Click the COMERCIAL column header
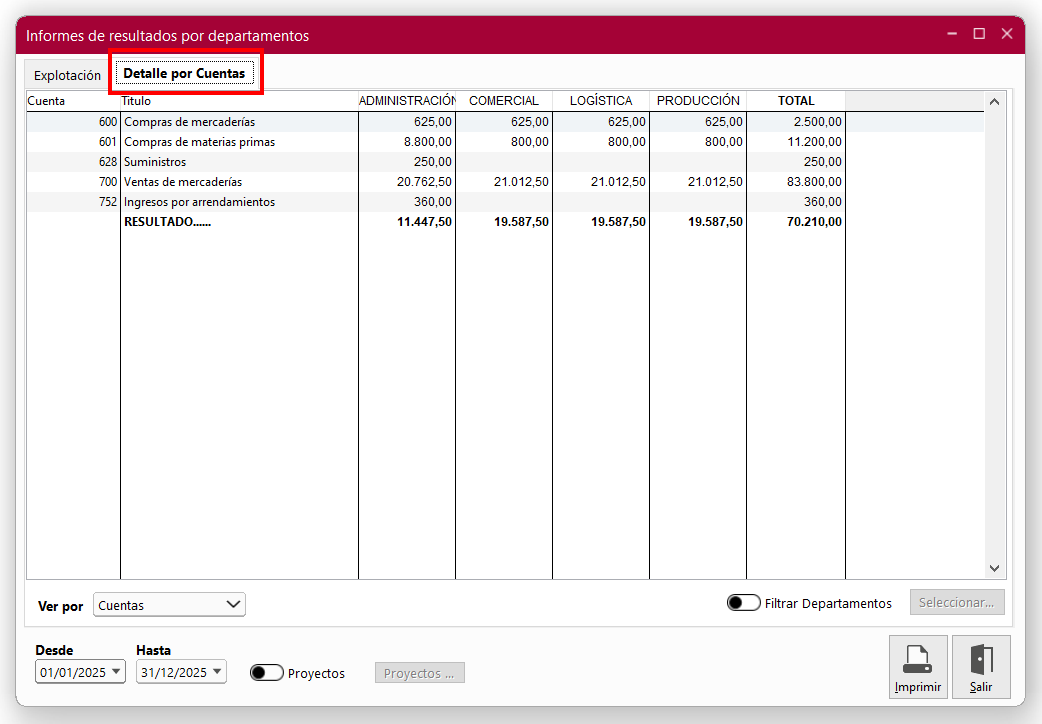 [x=503, y=101]
